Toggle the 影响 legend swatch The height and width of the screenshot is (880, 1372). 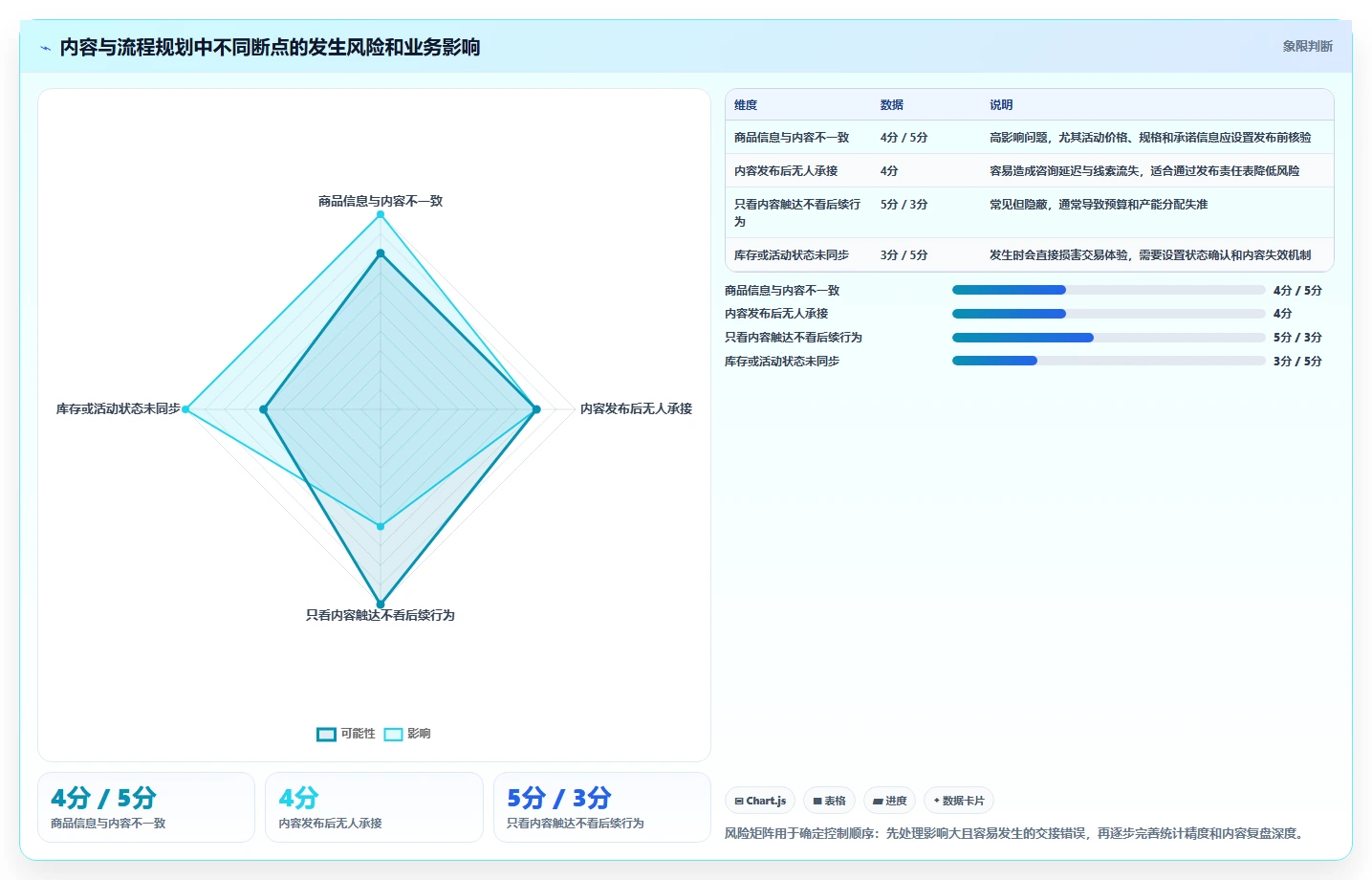393,734
